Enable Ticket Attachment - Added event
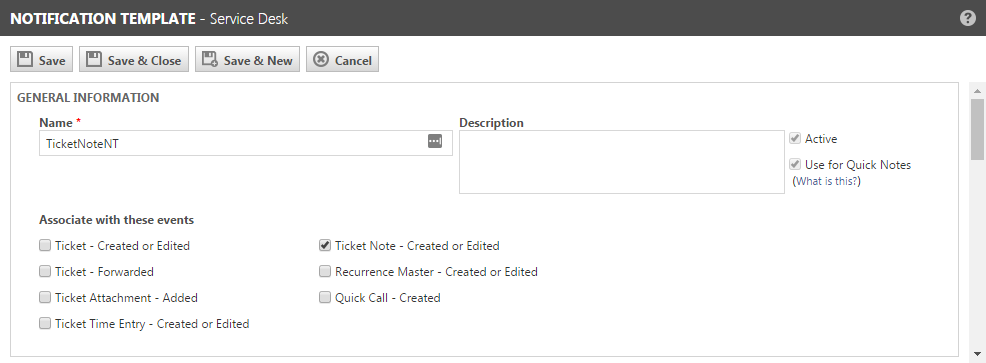The height and width of the screenshot is (363, 986). click(x=45, y=298)
